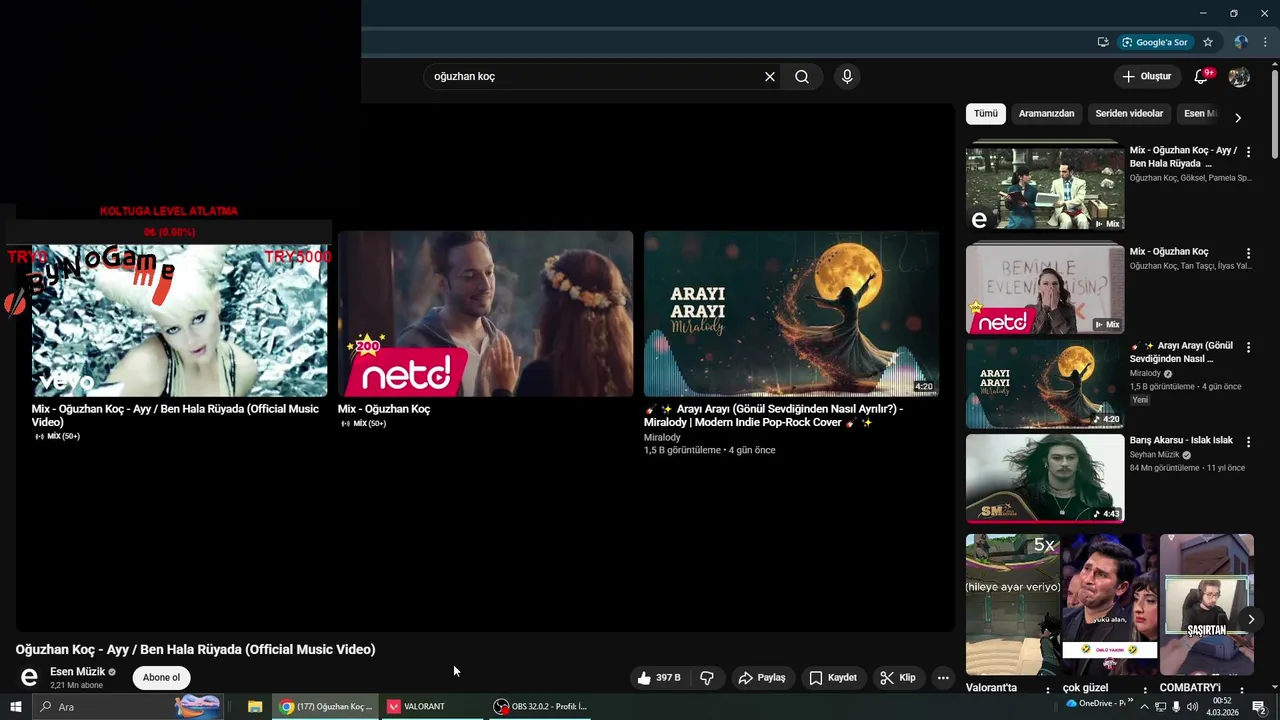
Task: Open sidebar 'Benimle evlenir misin' mix thumbnail
Action: pos(1045,289)
